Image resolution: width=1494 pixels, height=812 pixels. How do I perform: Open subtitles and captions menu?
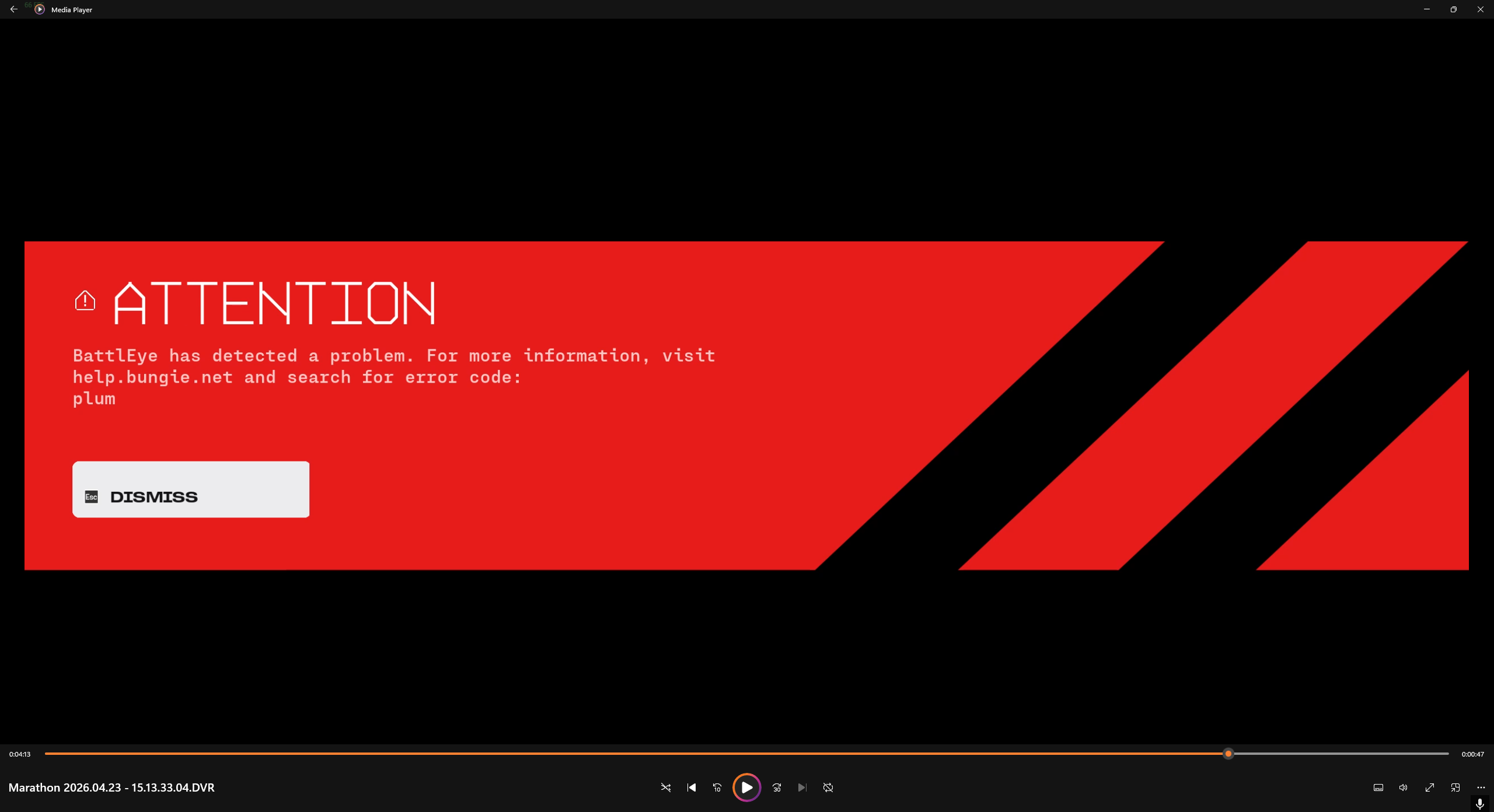coord(1378,787)
